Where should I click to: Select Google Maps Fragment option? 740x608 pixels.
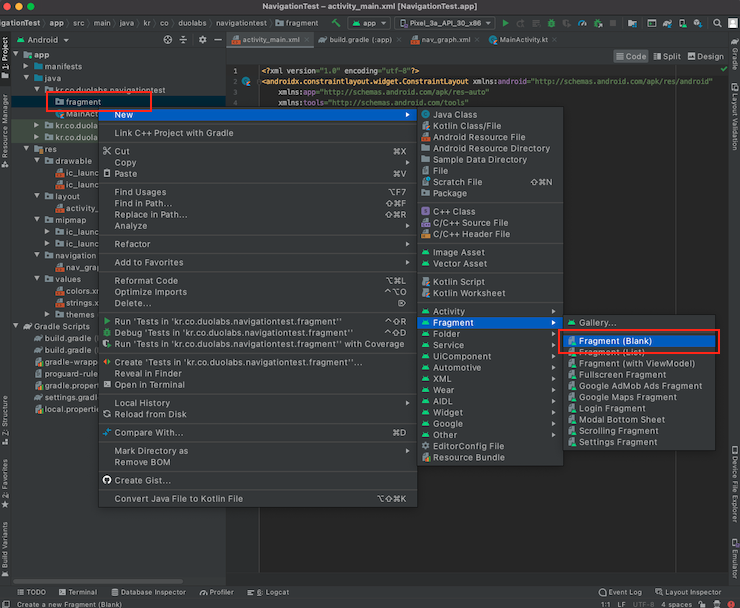tap(639, 397)
